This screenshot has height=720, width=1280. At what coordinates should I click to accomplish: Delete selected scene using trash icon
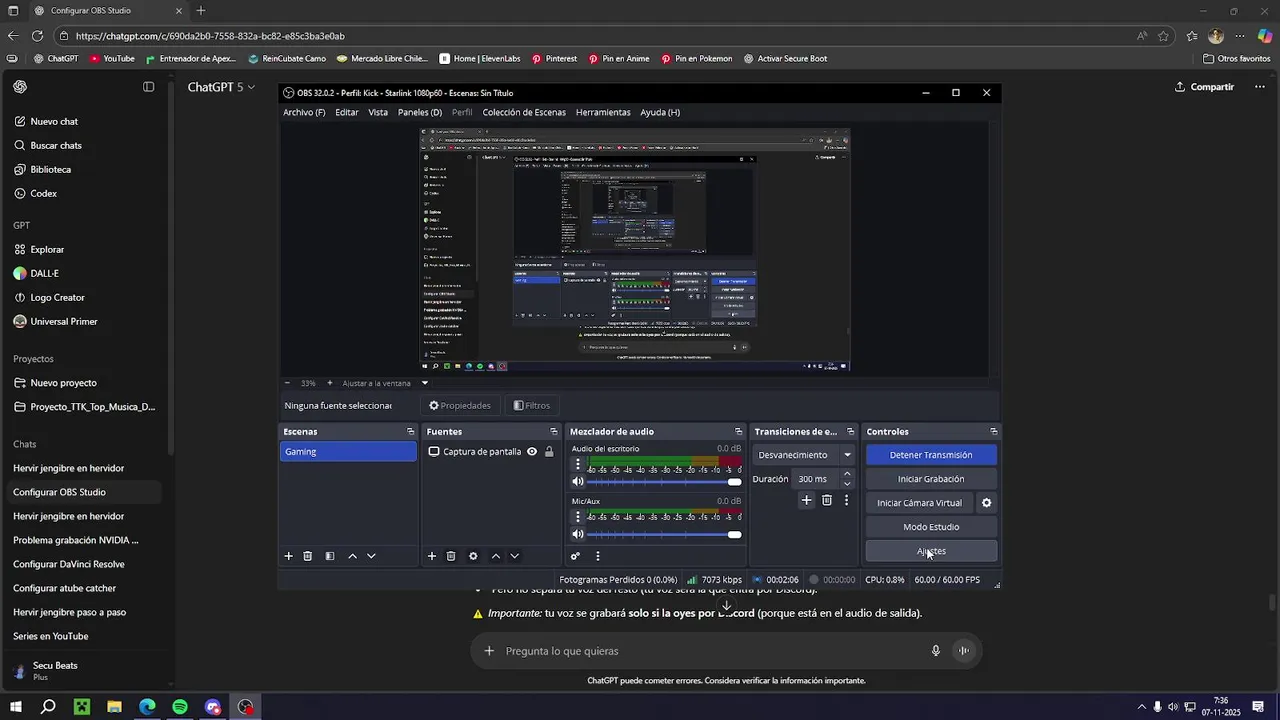point(308,556)
